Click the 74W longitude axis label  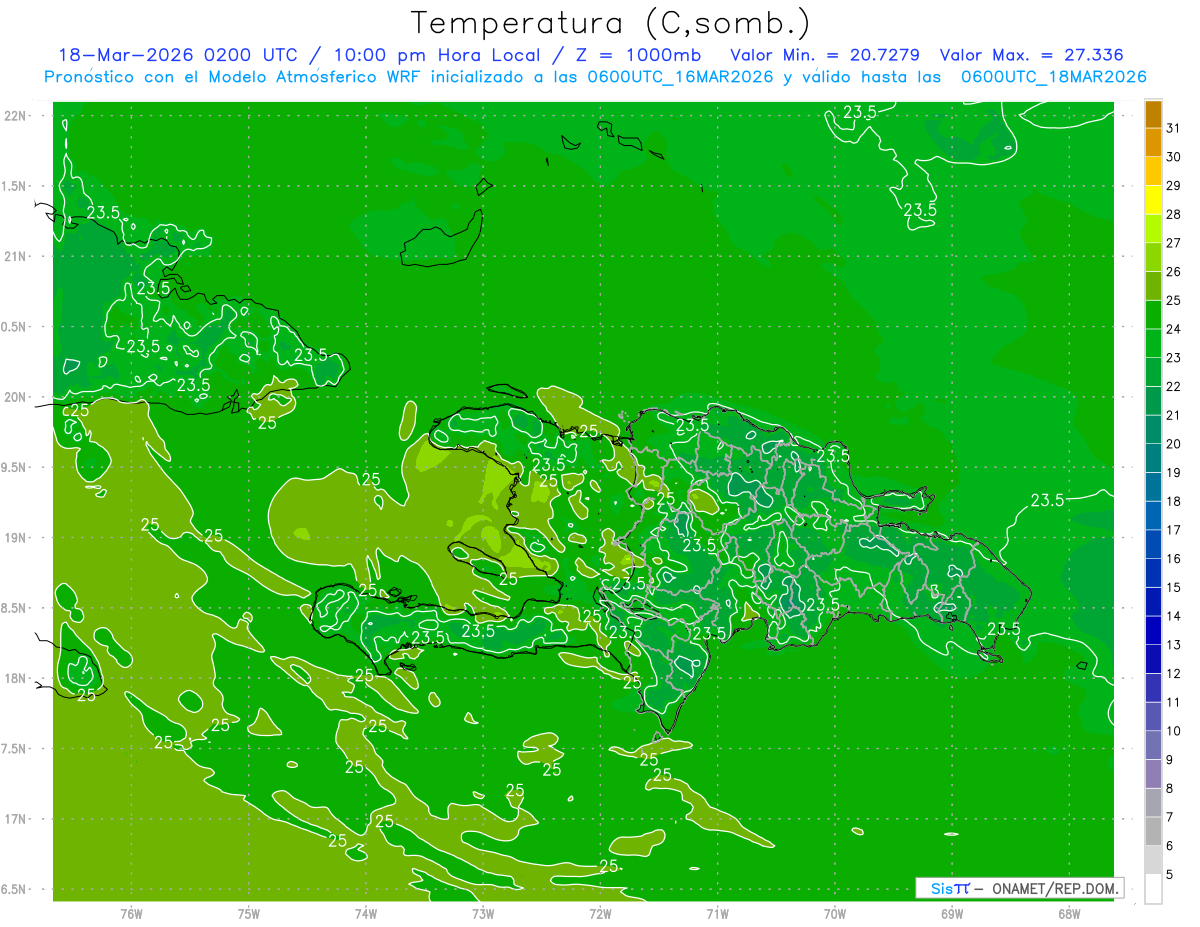pos(365,913)
